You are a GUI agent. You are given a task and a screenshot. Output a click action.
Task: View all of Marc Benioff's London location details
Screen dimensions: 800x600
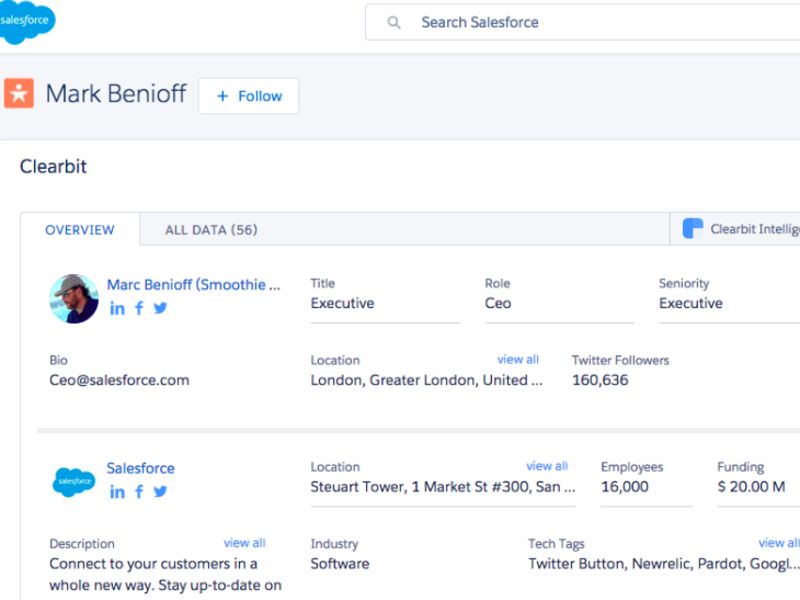coord(518,359)
